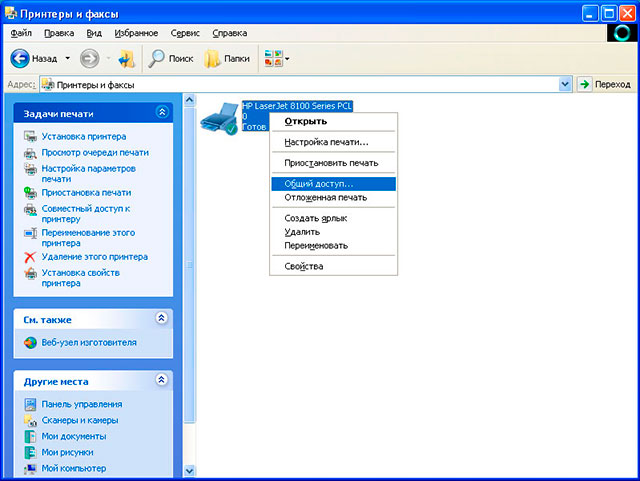The width and height of the screenshot is (640, 481).
Task: Choose Открыть in the context menu
Action: (333, 121)
